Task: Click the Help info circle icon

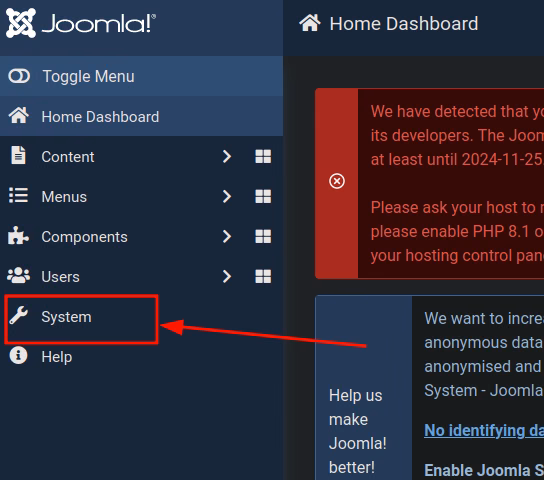Action: tap(18, 355)
